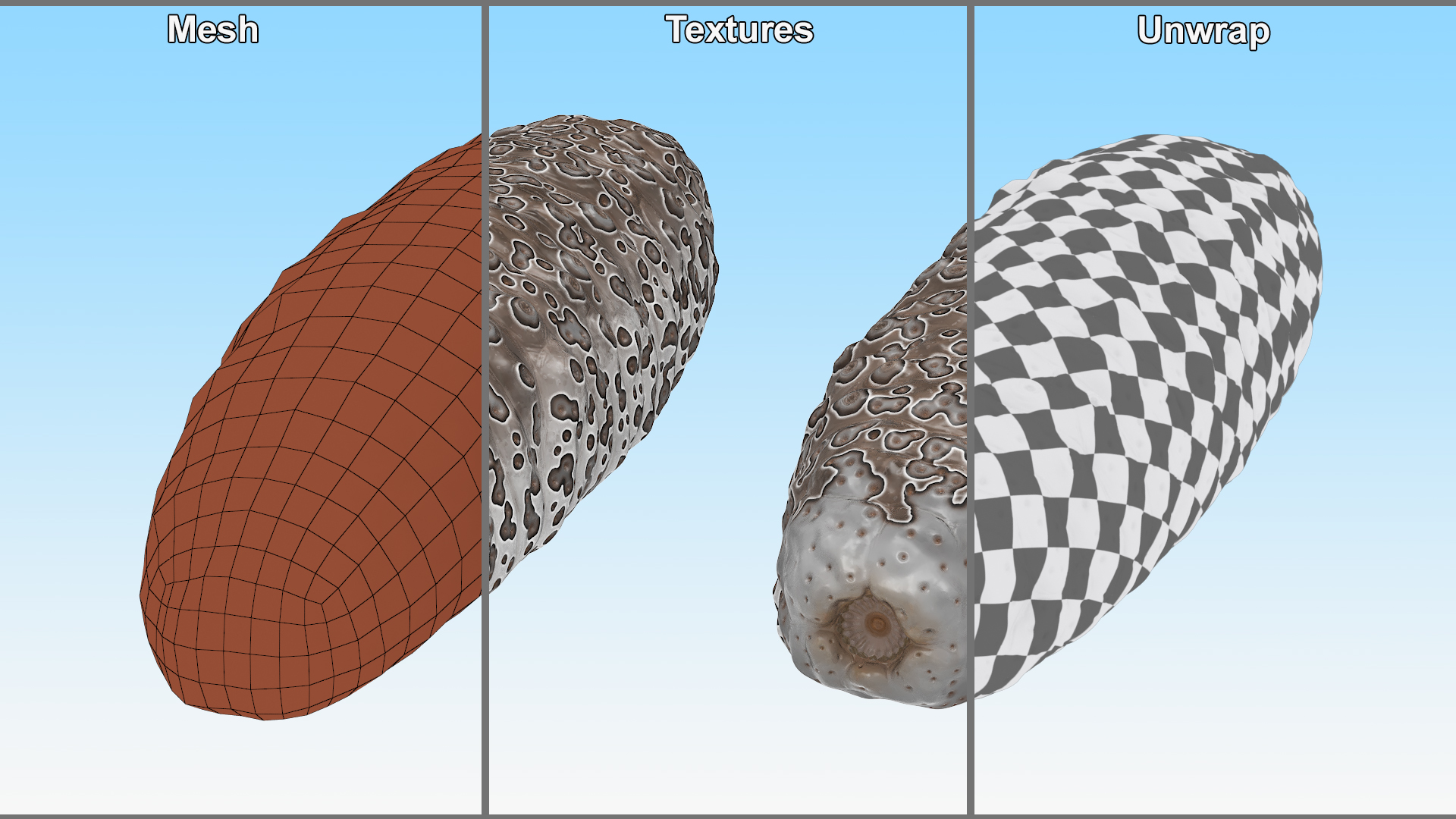The height and width of the screenshot is (819, 1456).
Task: Click the textured model in the Textures panel's upper left
Action: [x=603, y=353]
